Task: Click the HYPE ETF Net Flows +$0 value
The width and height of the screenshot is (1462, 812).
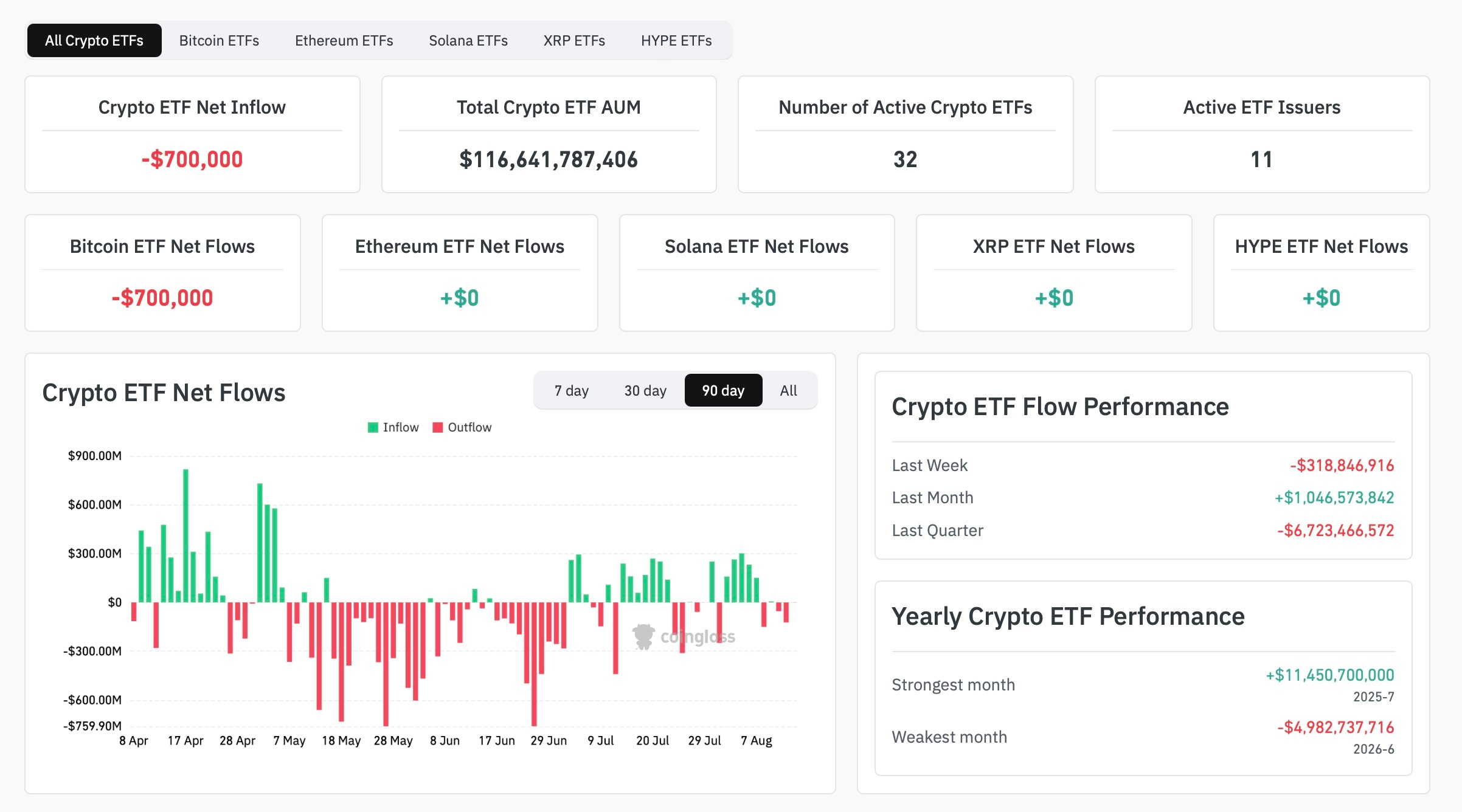Action: [1321, 298]
